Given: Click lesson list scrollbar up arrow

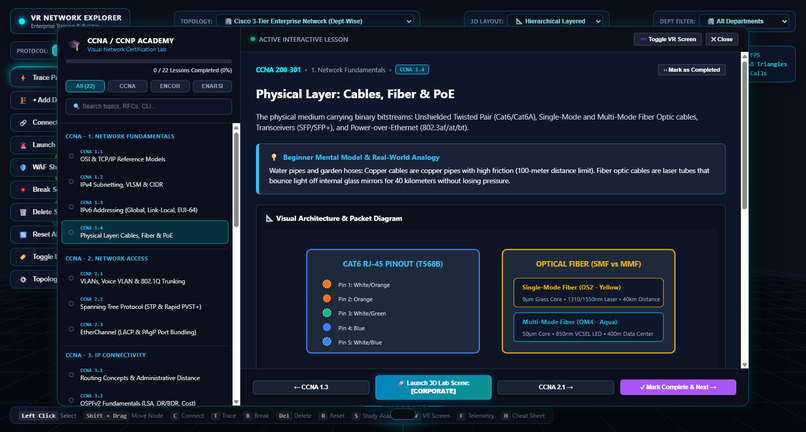Looking at the screenshot, I should (x=236, y=127).
